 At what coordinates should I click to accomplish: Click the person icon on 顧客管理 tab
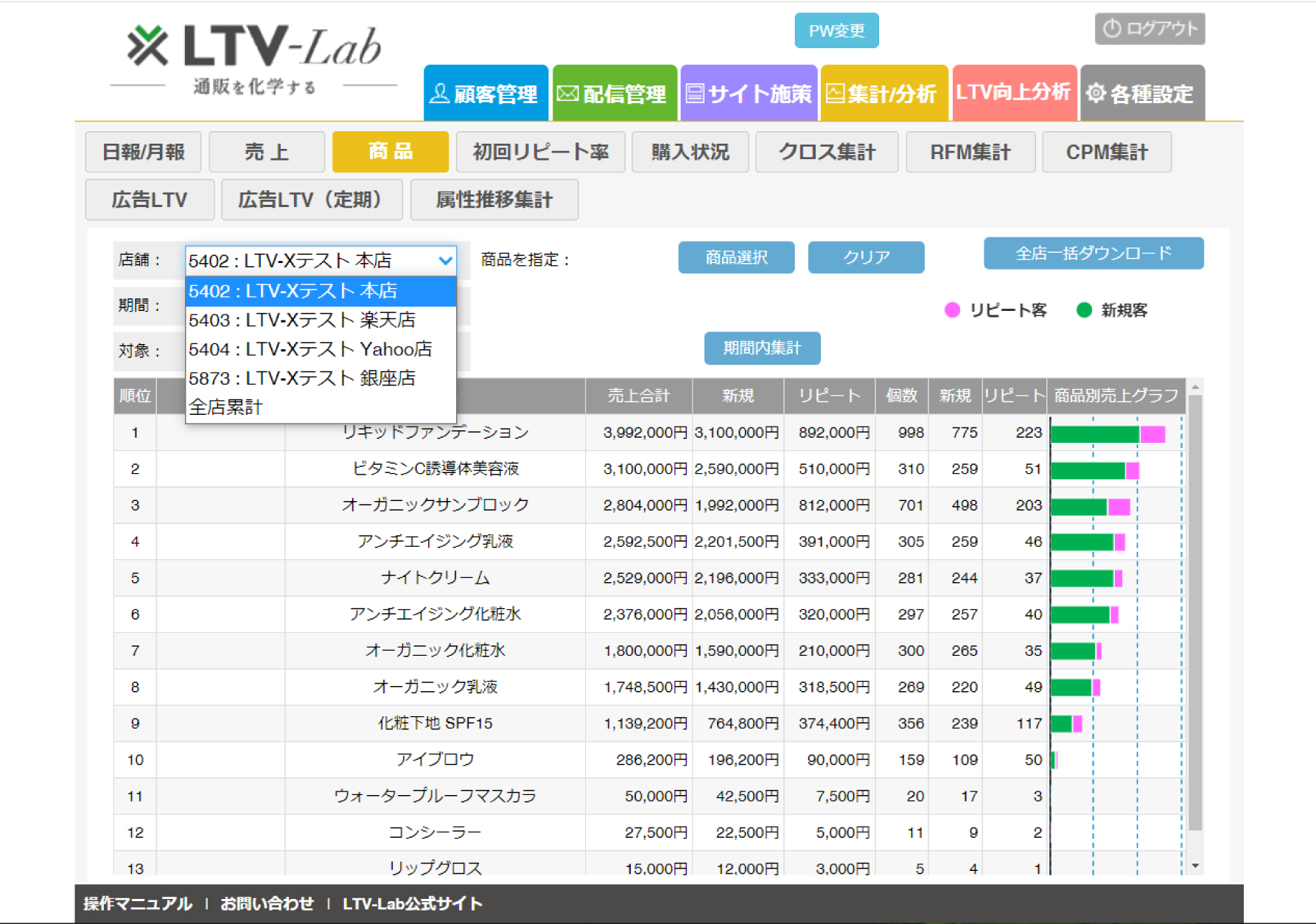[440, 93]
